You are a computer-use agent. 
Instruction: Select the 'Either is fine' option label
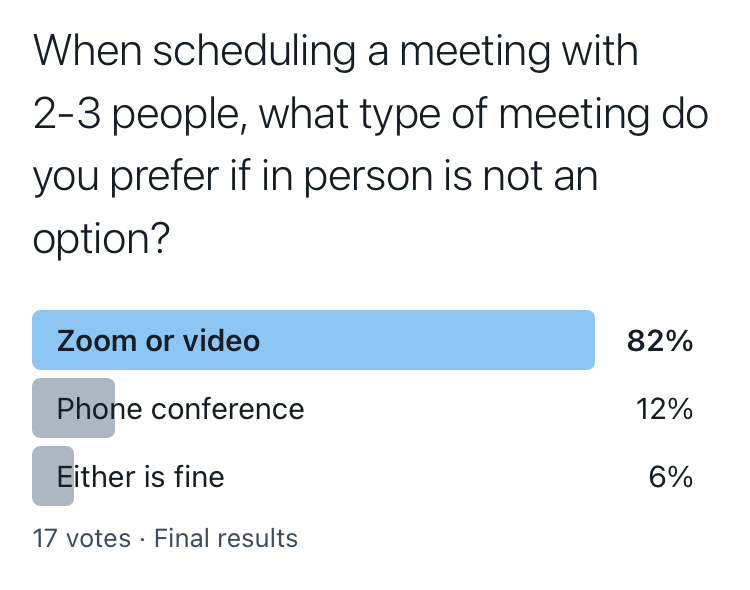pyautogui.click(x=140, y=476)
